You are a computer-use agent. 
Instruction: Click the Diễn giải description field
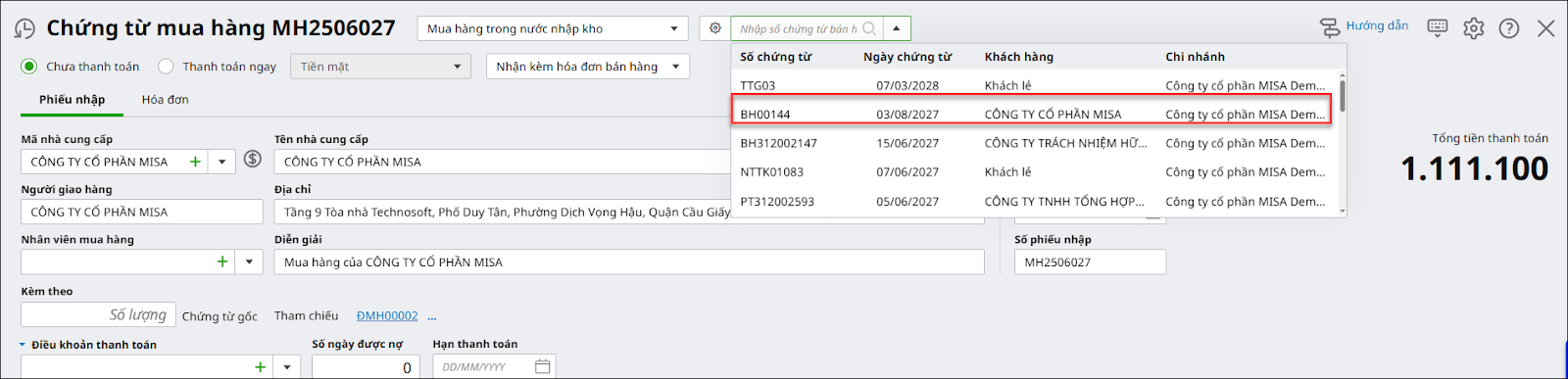[629, 261]
